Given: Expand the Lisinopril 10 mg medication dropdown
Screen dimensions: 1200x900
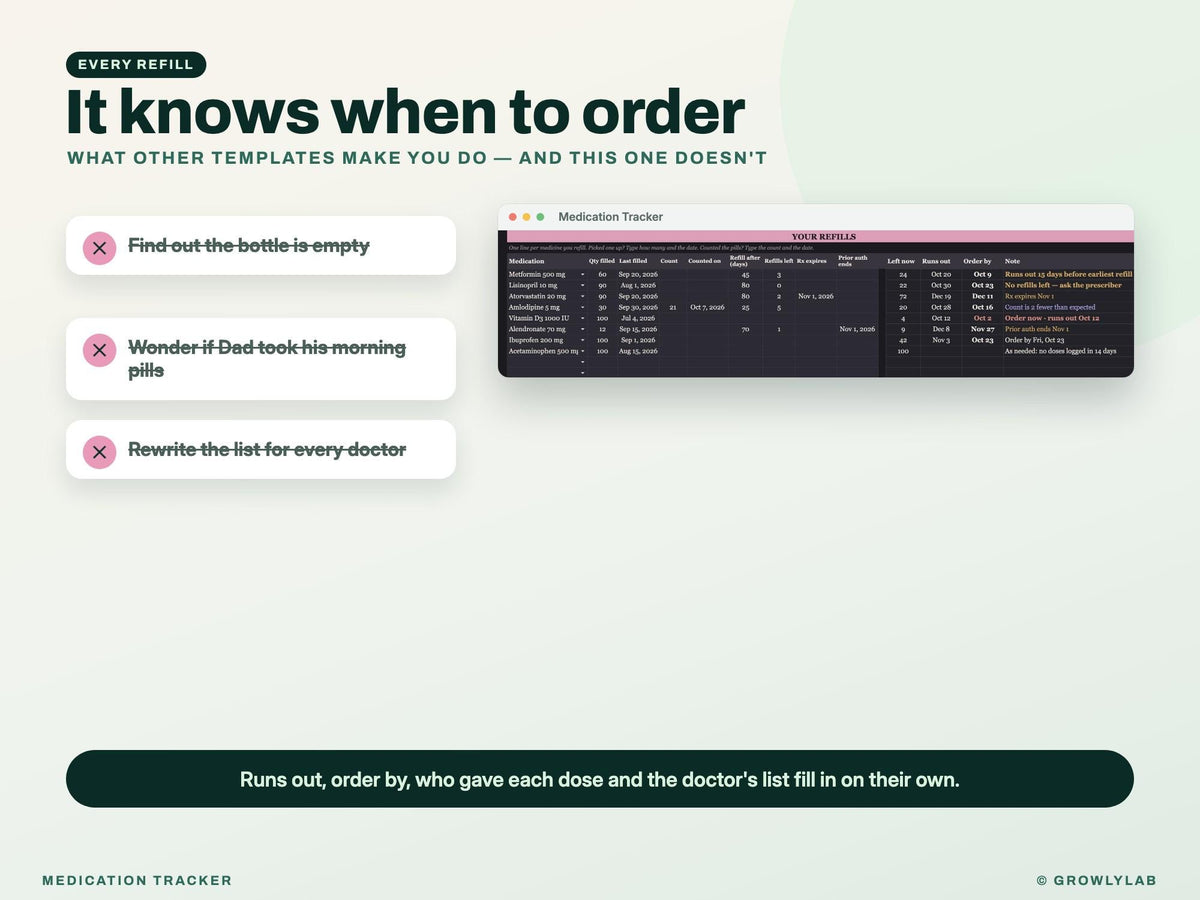Looking at the screenshot, I should [x=583, y=285].
